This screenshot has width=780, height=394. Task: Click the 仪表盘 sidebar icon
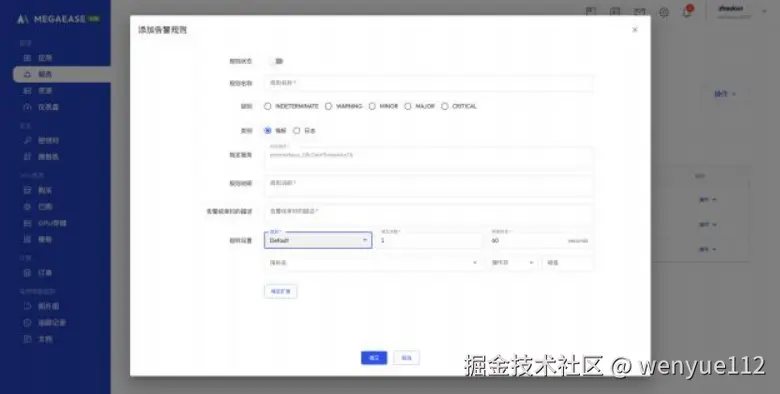(x=27, y=107)
